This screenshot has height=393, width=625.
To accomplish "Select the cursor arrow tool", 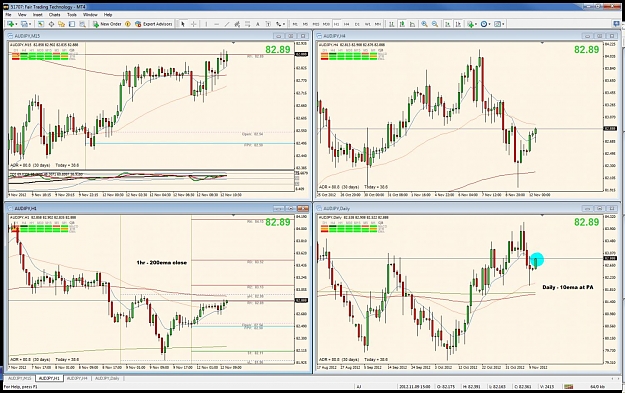I will pos(183,24).
